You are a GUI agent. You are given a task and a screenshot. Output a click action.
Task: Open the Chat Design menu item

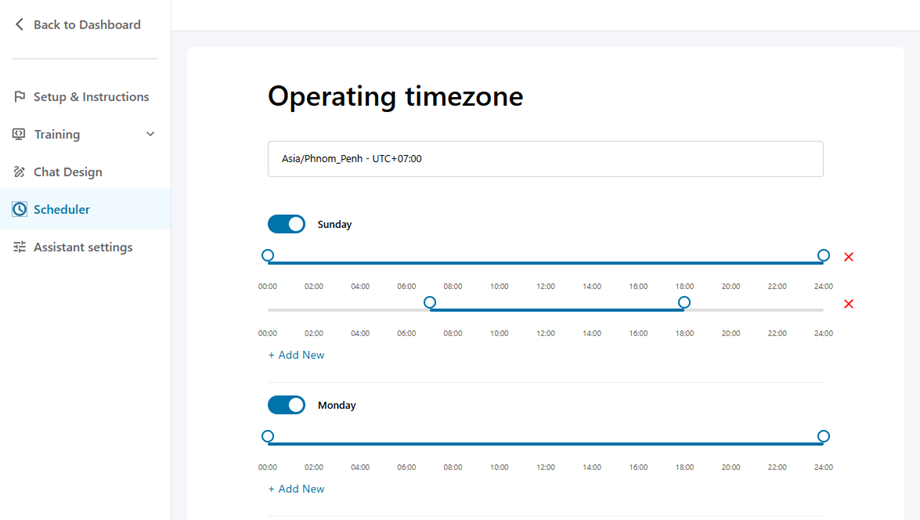tap(68, 172)
